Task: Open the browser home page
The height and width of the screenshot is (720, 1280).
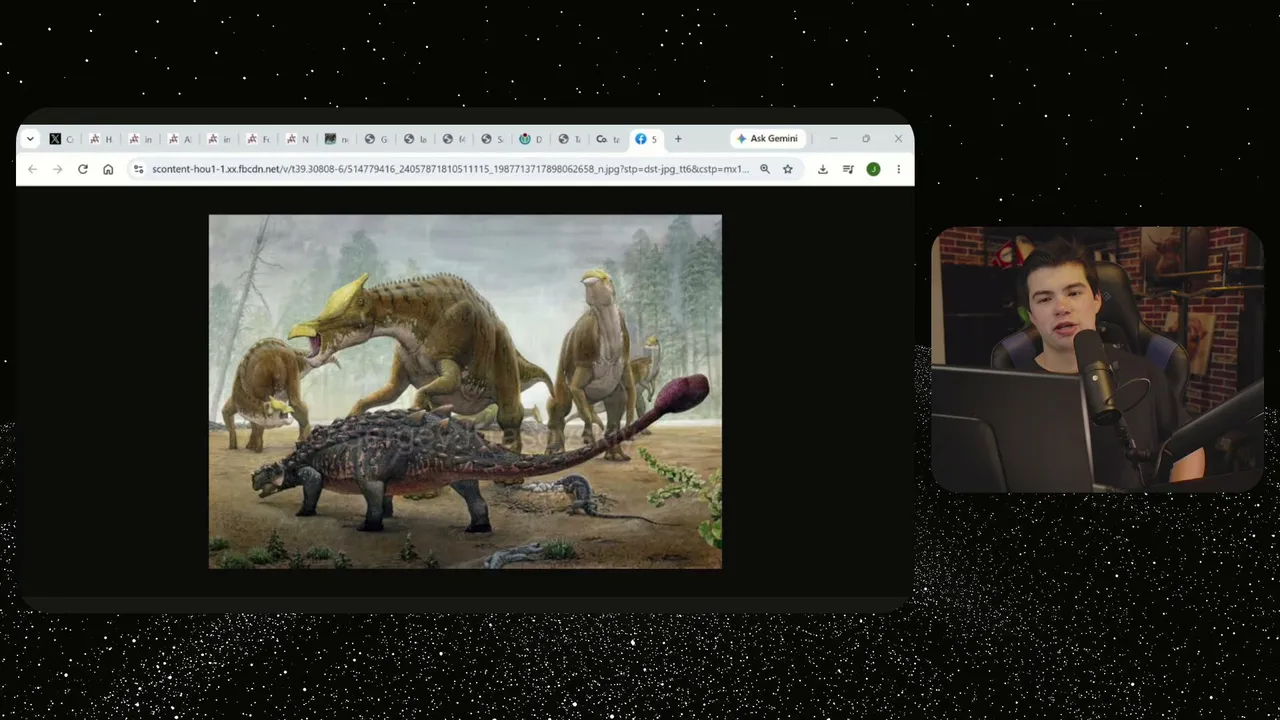Action: (108, 169)
